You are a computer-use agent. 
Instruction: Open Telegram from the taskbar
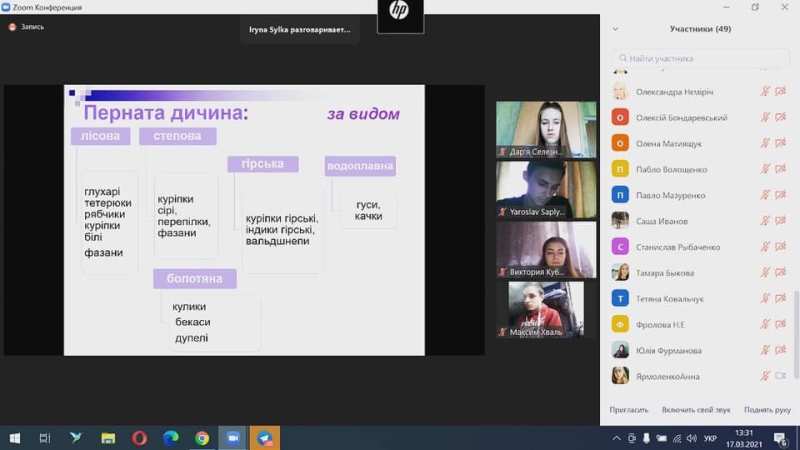[264, 438]
